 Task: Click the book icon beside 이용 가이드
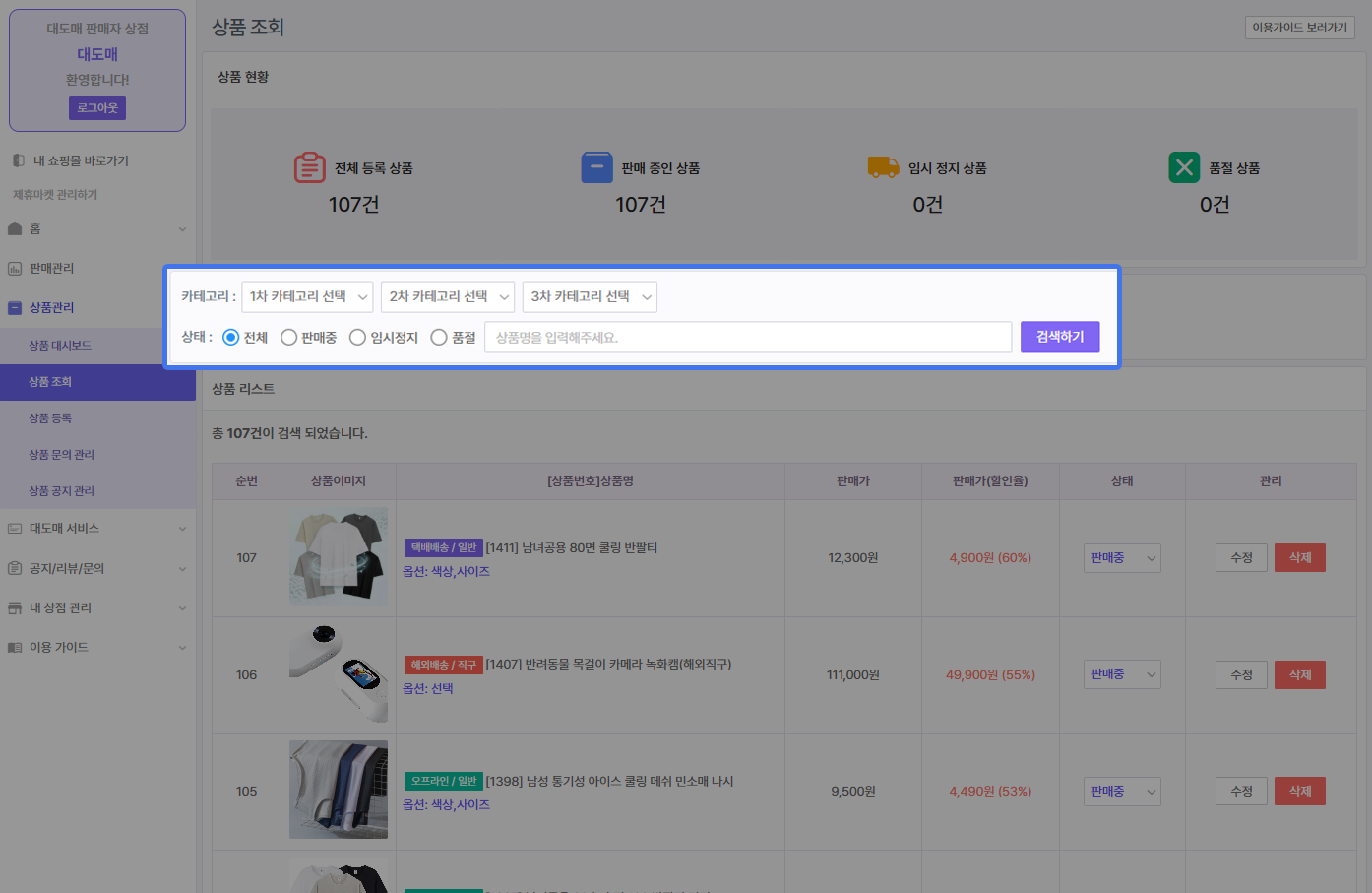[15, 648]
